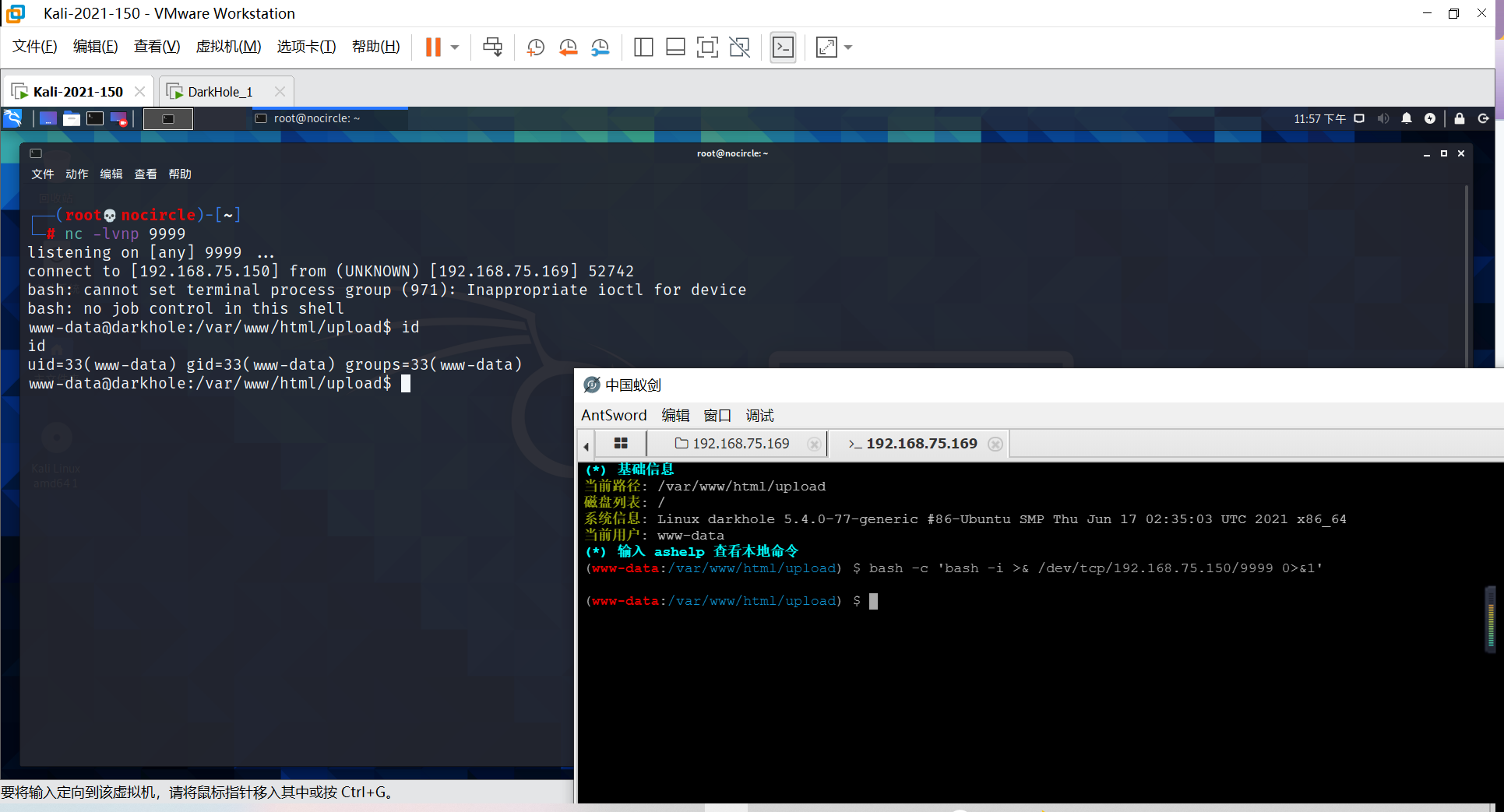Expand the stretch display dropdown arrow

(x=848, y=47)
